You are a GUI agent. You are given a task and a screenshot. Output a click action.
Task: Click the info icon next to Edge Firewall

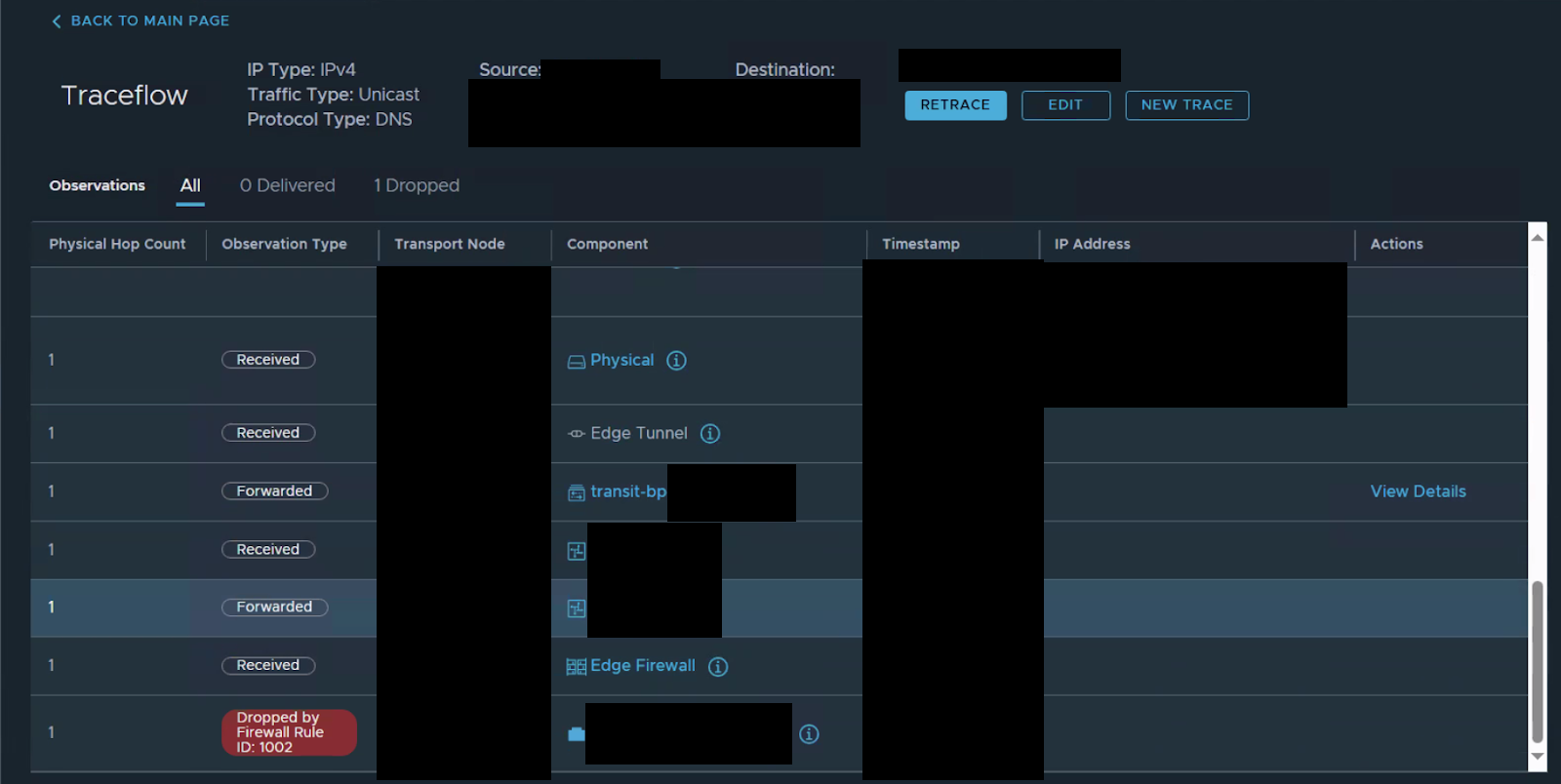(x=718, y=667)
